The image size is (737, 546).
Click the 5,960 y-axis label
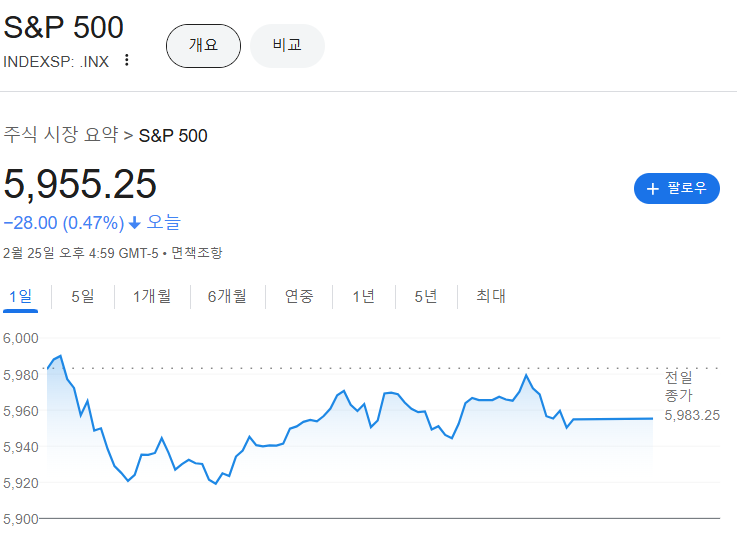point(21,411)
